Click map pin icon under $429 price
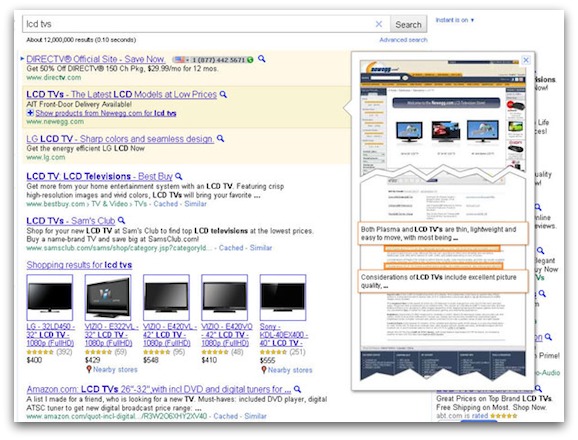Viewport: 578px width, 440px height. click(x=88, y=369)
